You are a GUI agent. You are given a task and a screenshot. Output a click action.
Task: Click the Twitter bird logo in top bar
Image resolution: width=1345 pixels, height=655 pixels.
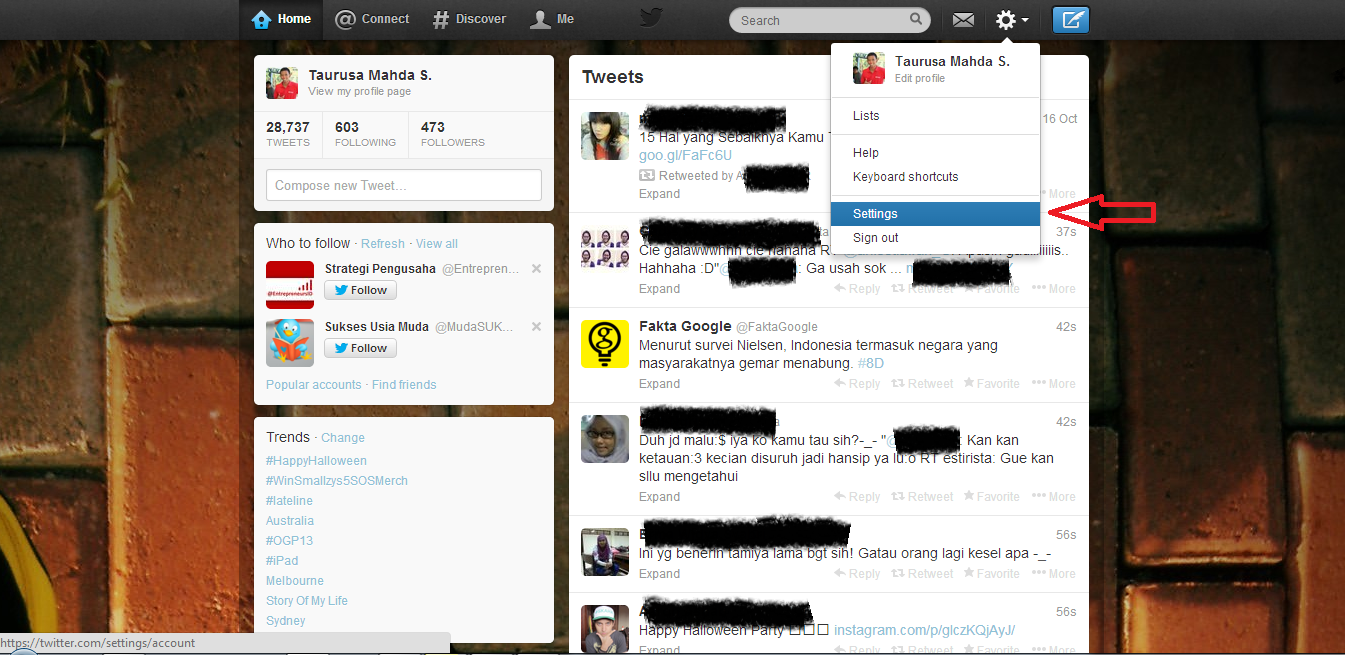click(x=652, y=18)
